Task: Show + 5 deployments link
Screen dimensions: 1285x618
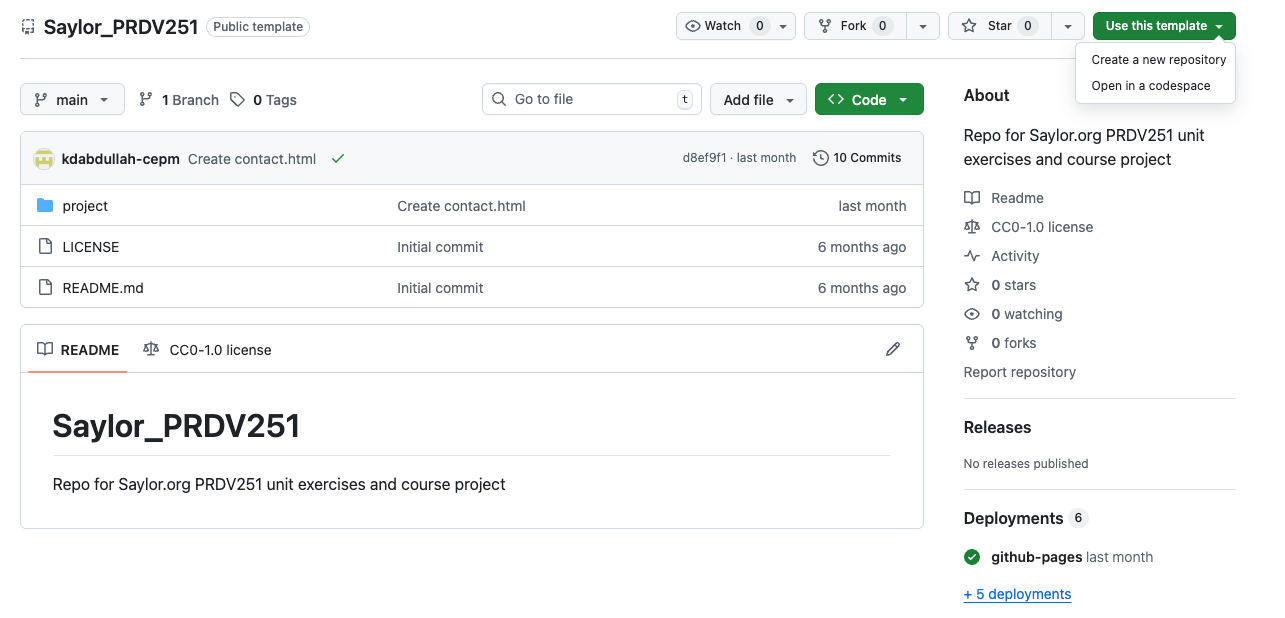Action: pos(1017,594)
